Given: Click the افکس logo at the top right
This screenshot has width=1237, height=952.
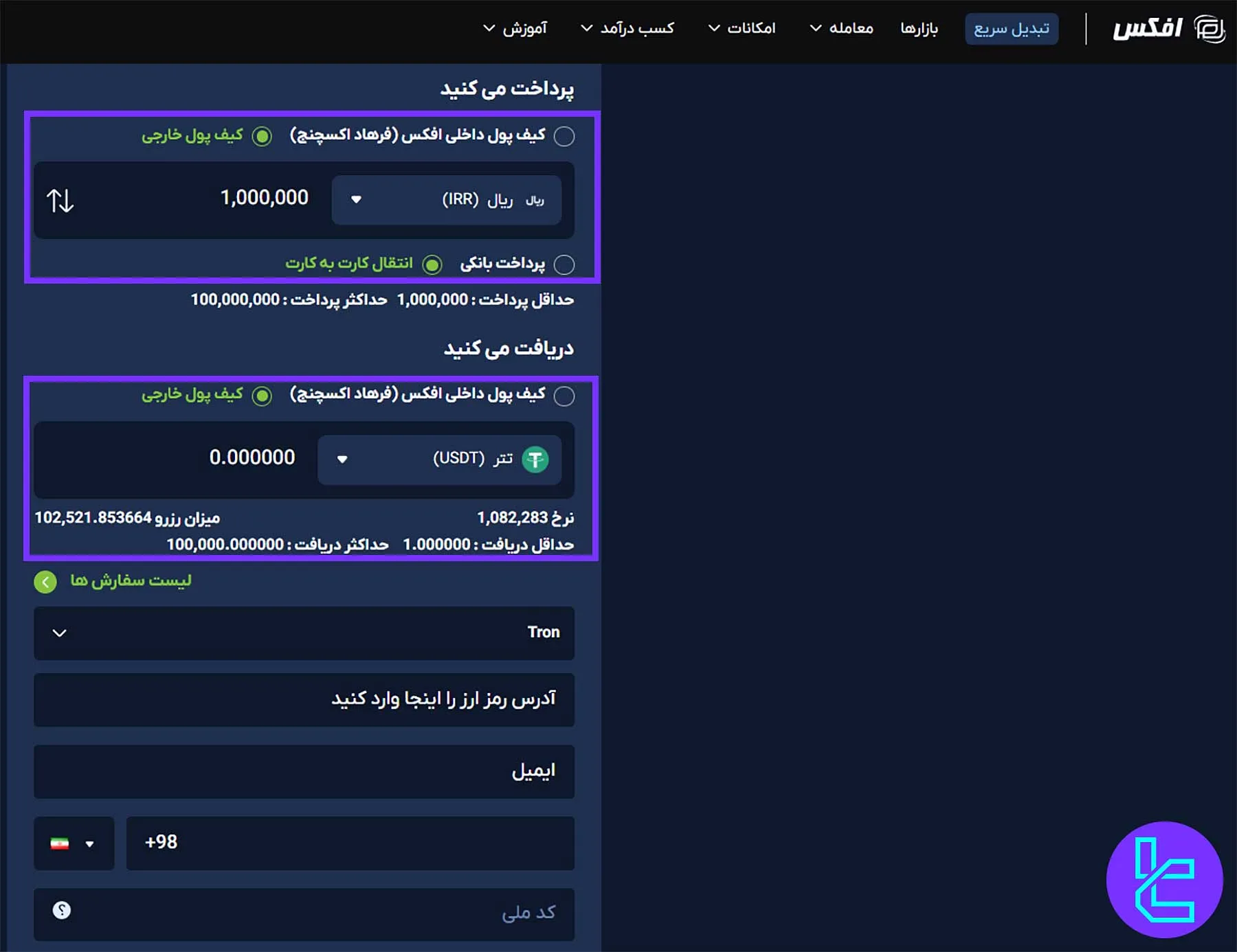Looking at the screenshot, I should (1168, 29).
